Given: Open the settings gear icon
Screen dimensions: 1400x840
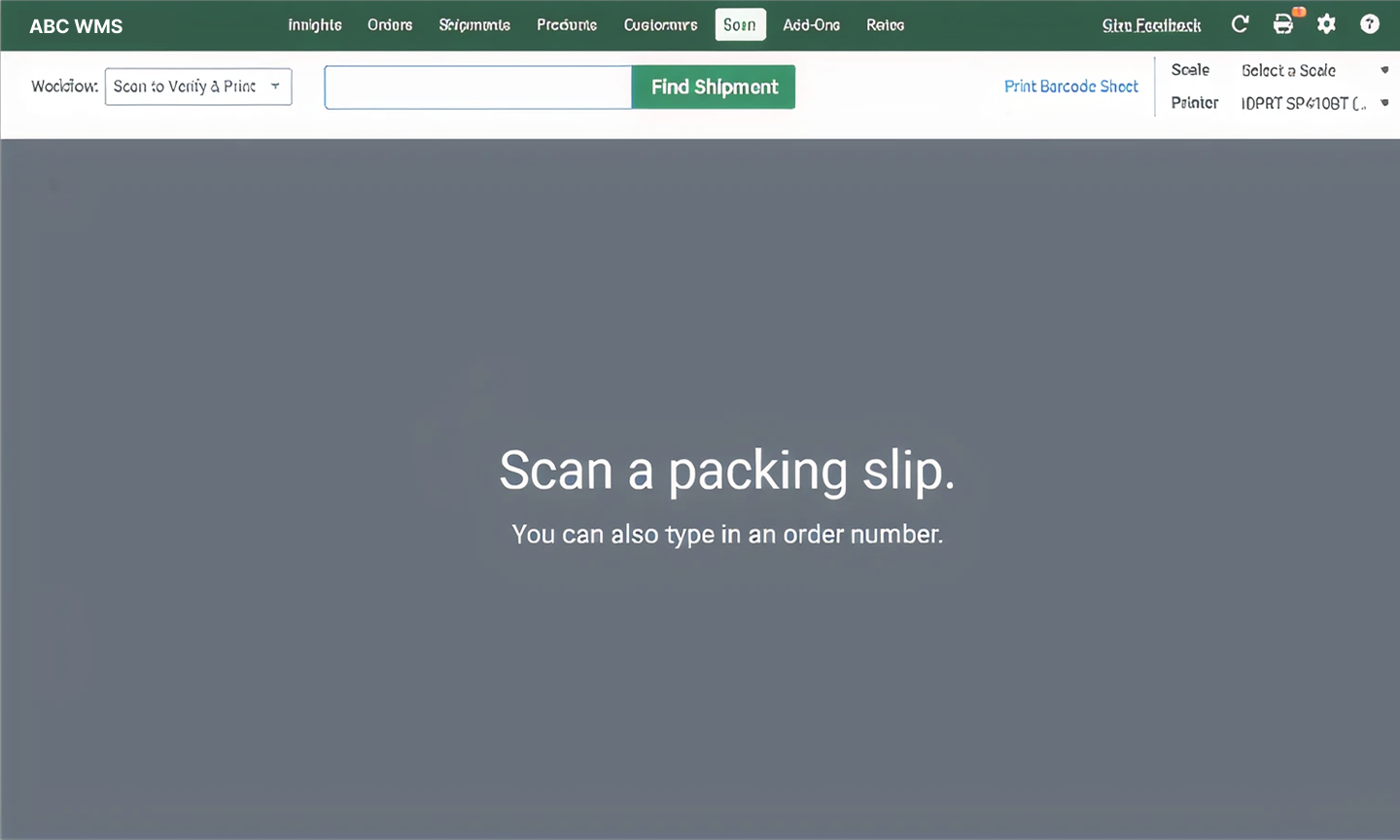Looking at the screenshot, I should pyautogui.click(x=1326, y=24).
